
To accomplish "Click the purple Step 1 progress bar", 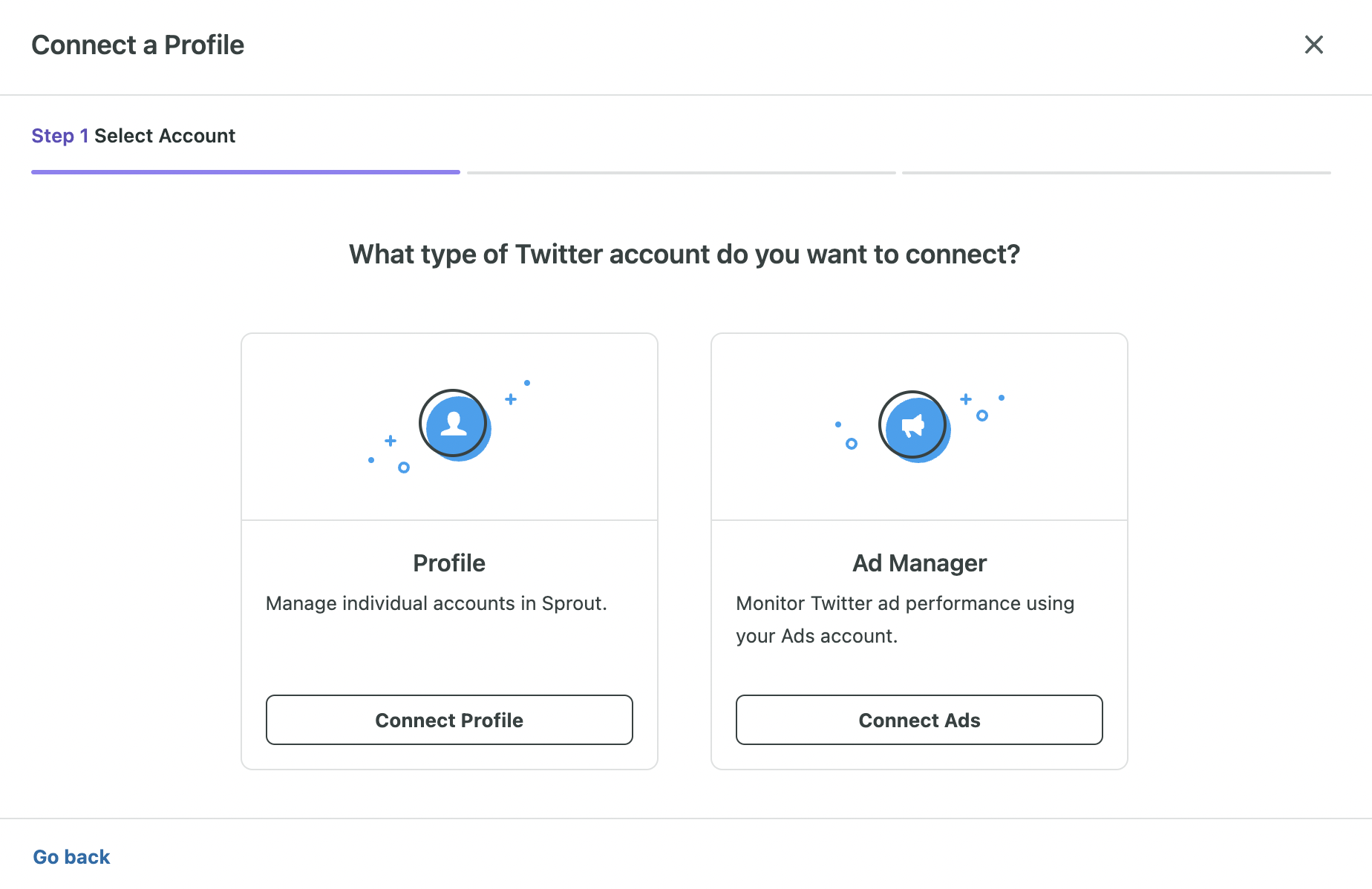I will pos(245,171).
